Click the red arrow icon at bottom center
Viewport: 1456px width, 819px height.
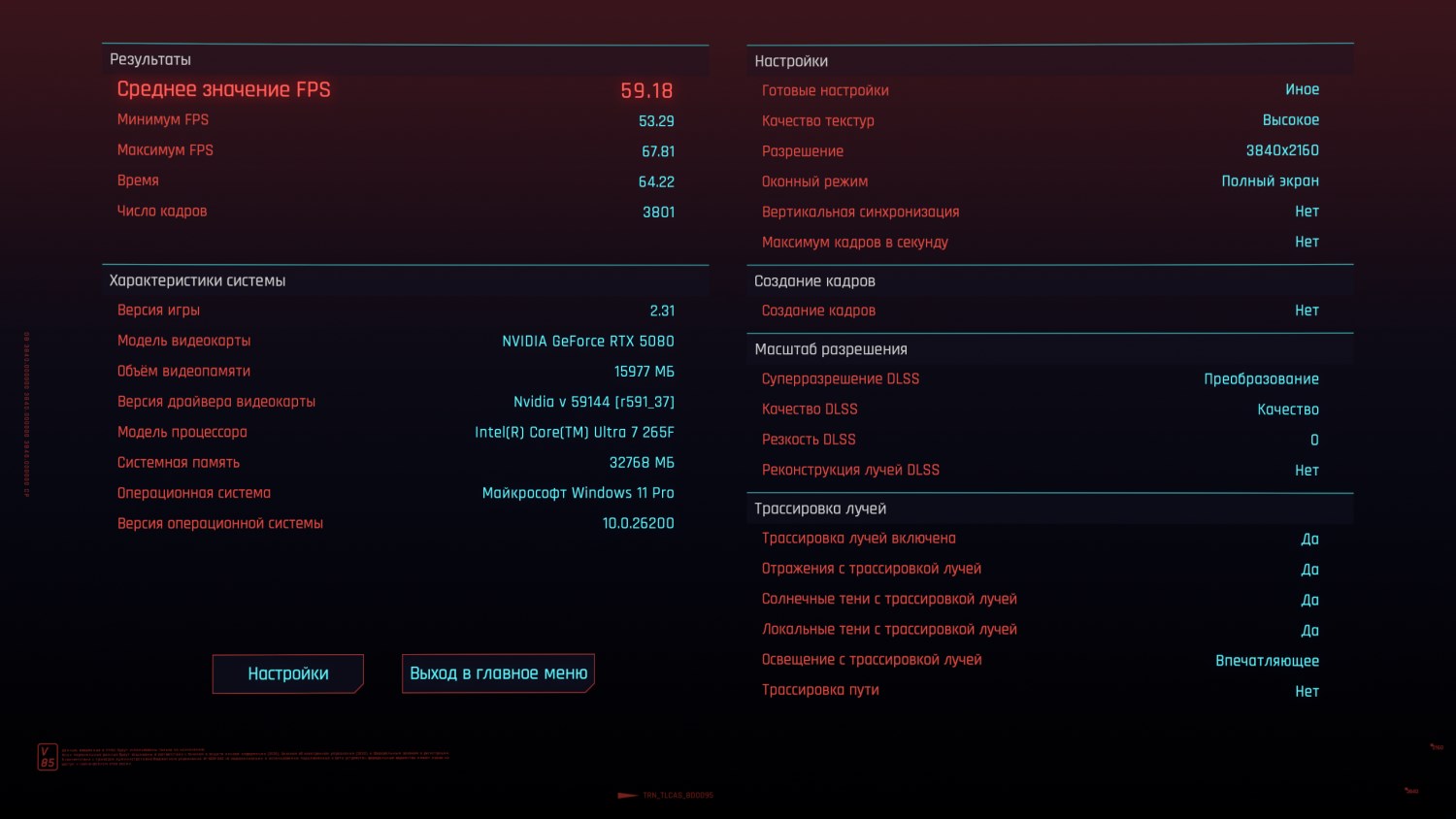pos(627,796)
